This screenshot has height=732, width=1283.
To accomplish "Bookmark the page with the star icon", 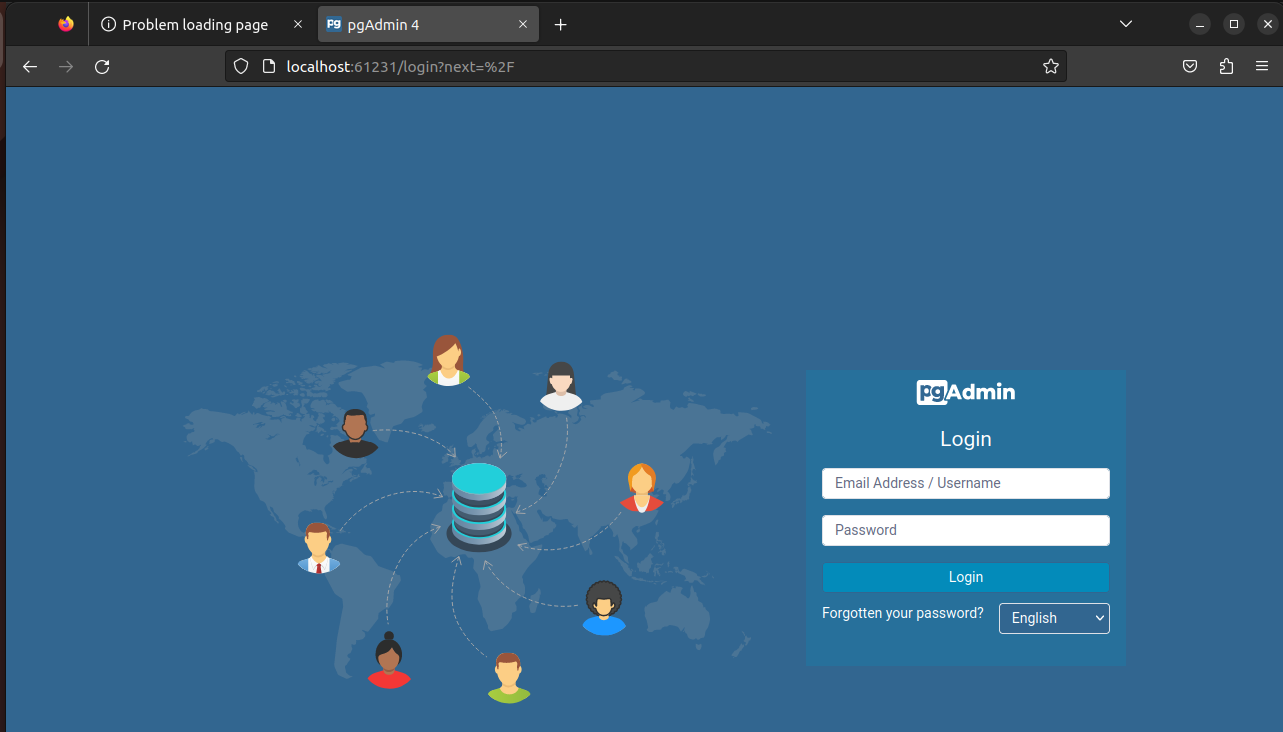I will coord(1050,66).
